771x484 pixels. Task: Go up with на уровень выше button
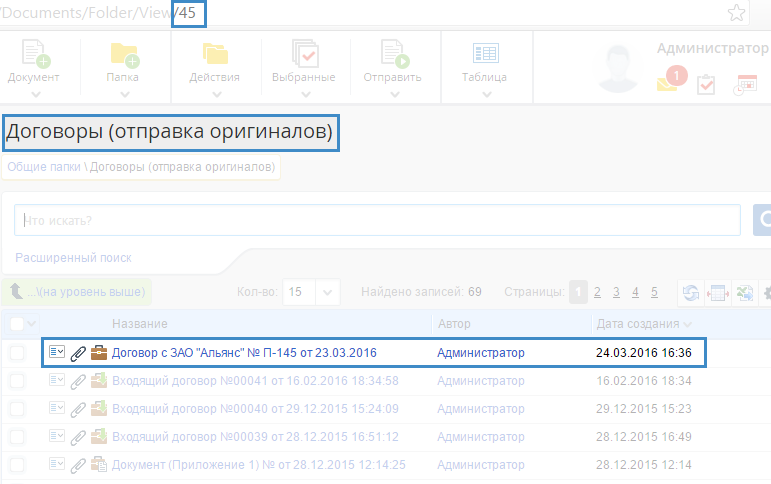coord(77,292)
